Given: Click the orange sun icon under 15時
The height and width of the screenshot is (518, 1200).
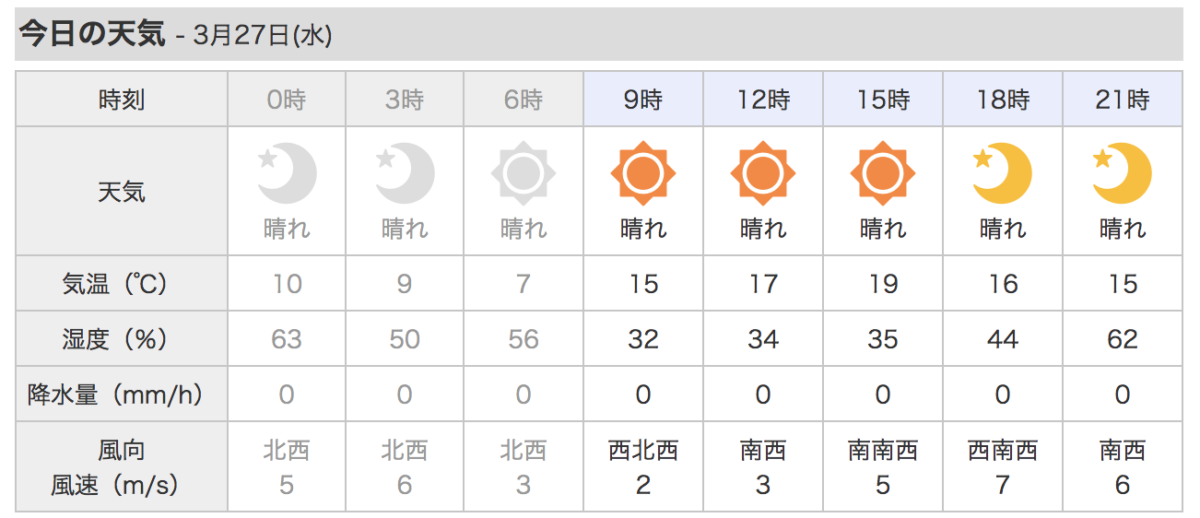Looking at the screenshot, I should [882, 174].
